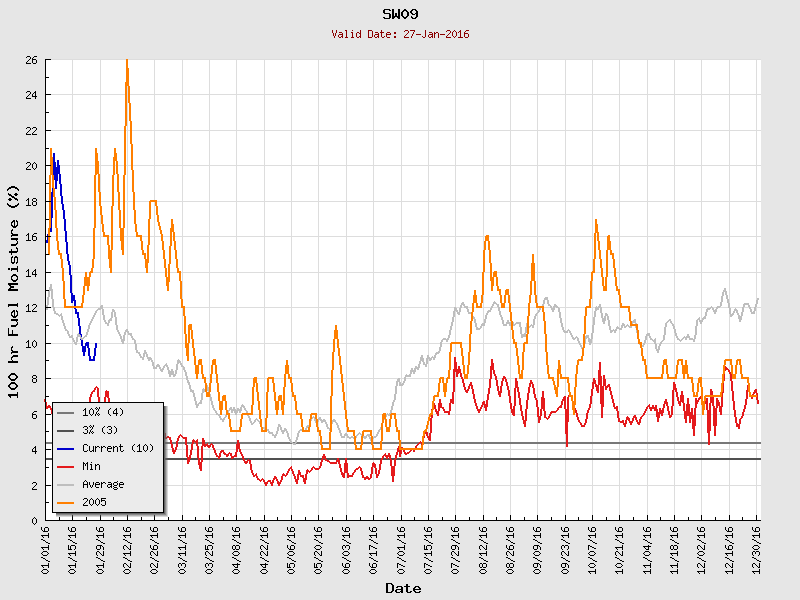Image resolution: width=800 pixels, height=600 pixels.
Task: Toggle the "Average" legend label
Action: point(103,484)
